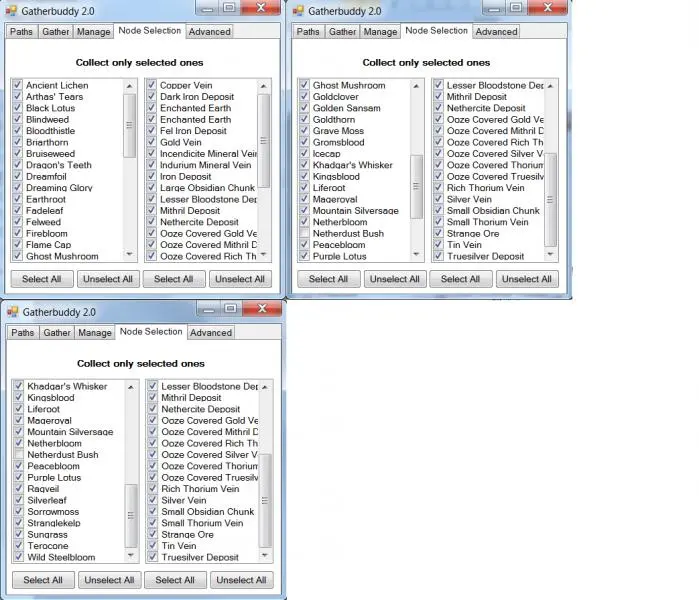Select the Silverleaf row

pyautogui.click(x=68, y=500)
